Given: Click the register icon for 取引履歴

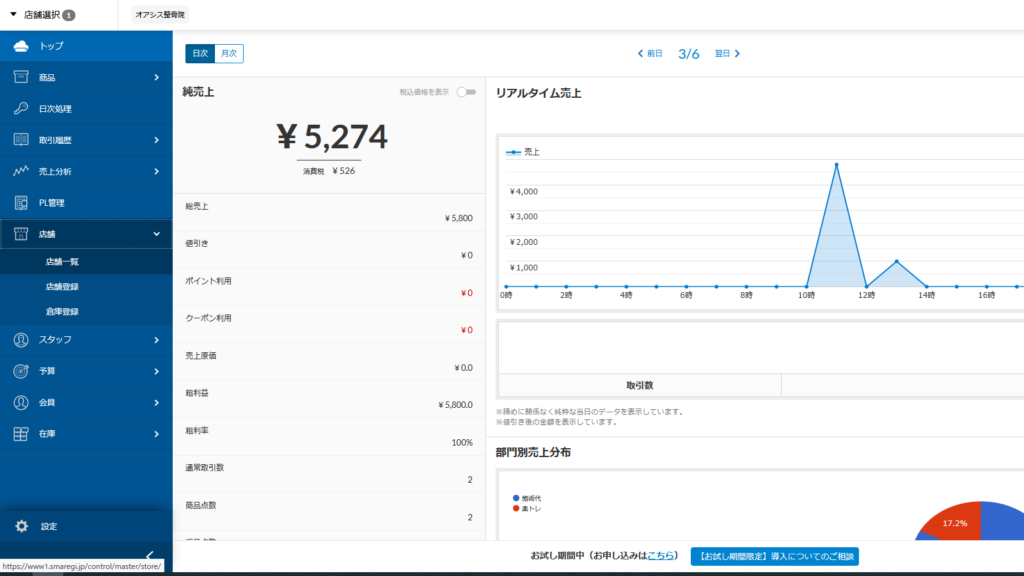Looking at the screenshot, I should point(20,140).
